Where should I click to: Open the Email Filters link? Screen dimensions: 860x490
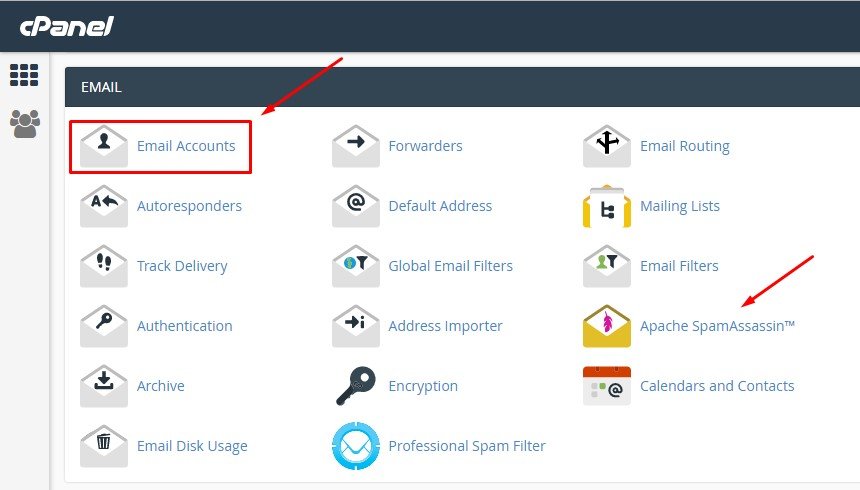coord(680,266)
